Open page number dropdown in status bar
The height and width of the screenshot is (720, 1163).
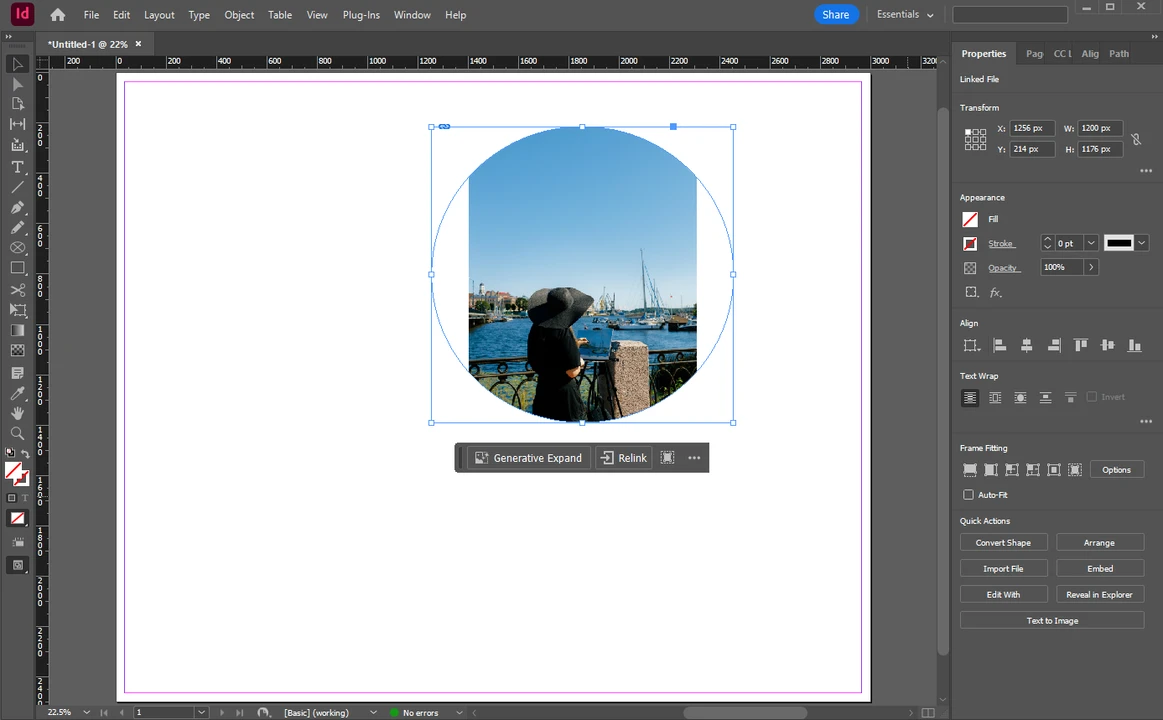coord(201,713)
